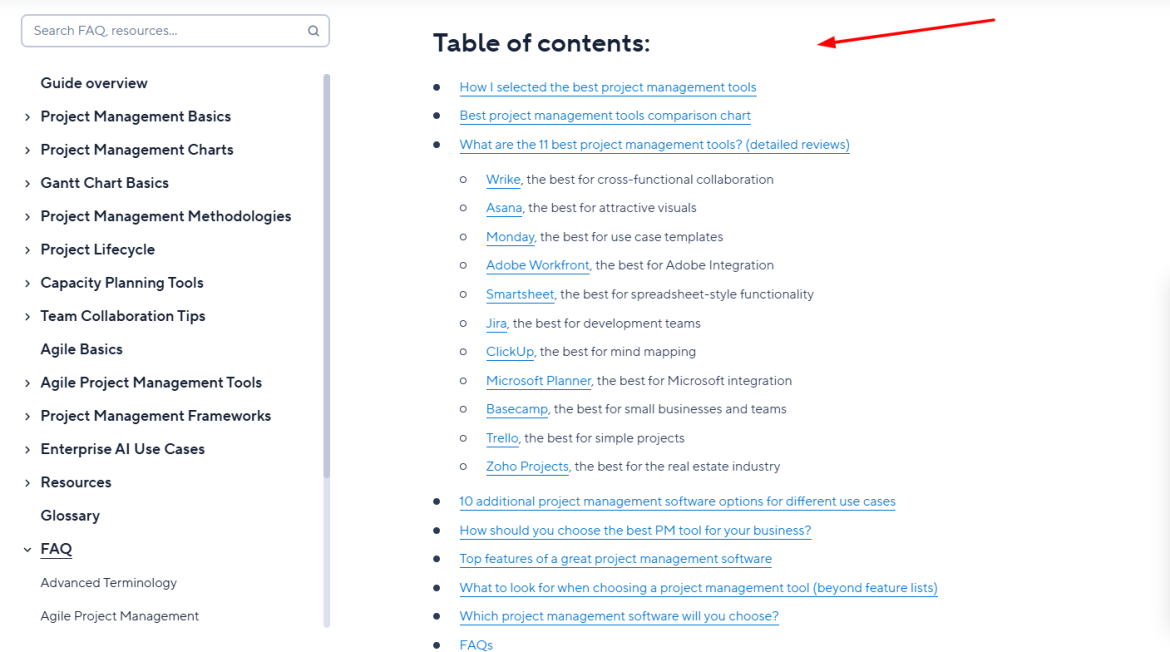This screenshot has width=1170, height=652.
Task: Focus the Search FAQ, resources field
Action: [x=175, y=31]
